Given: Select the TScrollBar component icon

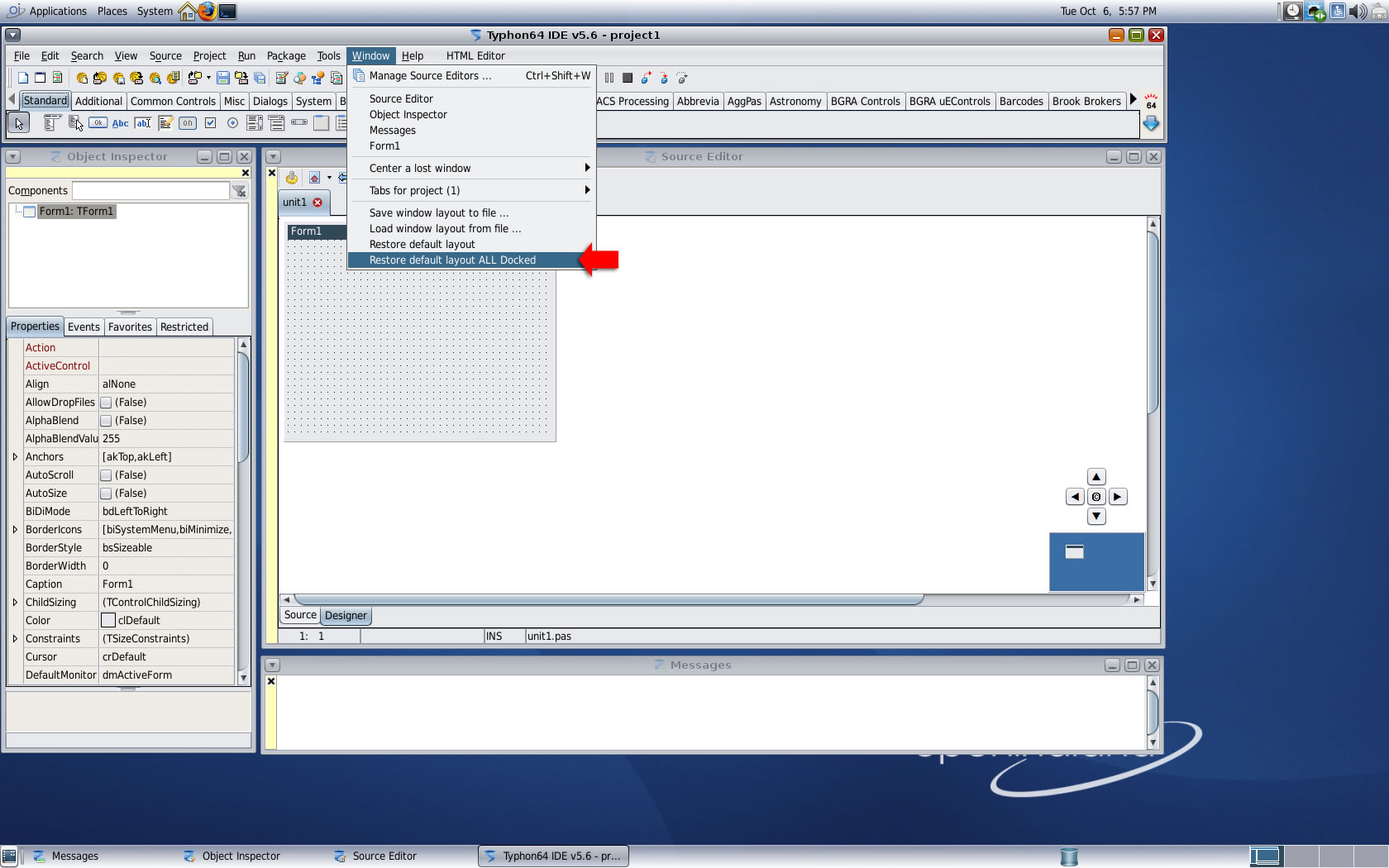Looking at the screenshot, I should pyautogui.click(x=299, y=123).
